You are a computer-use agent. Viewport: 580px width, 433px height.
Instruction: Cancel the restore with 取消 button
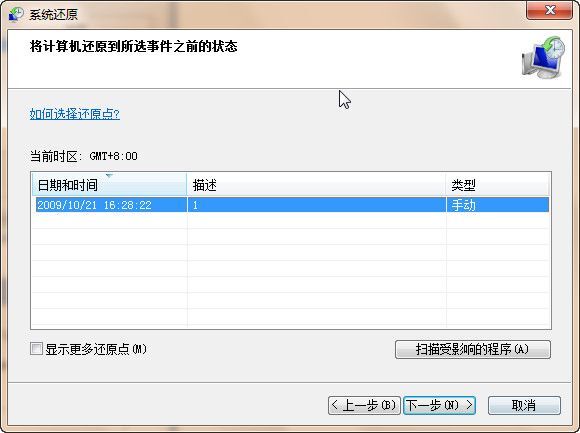[x=524, y=406]
